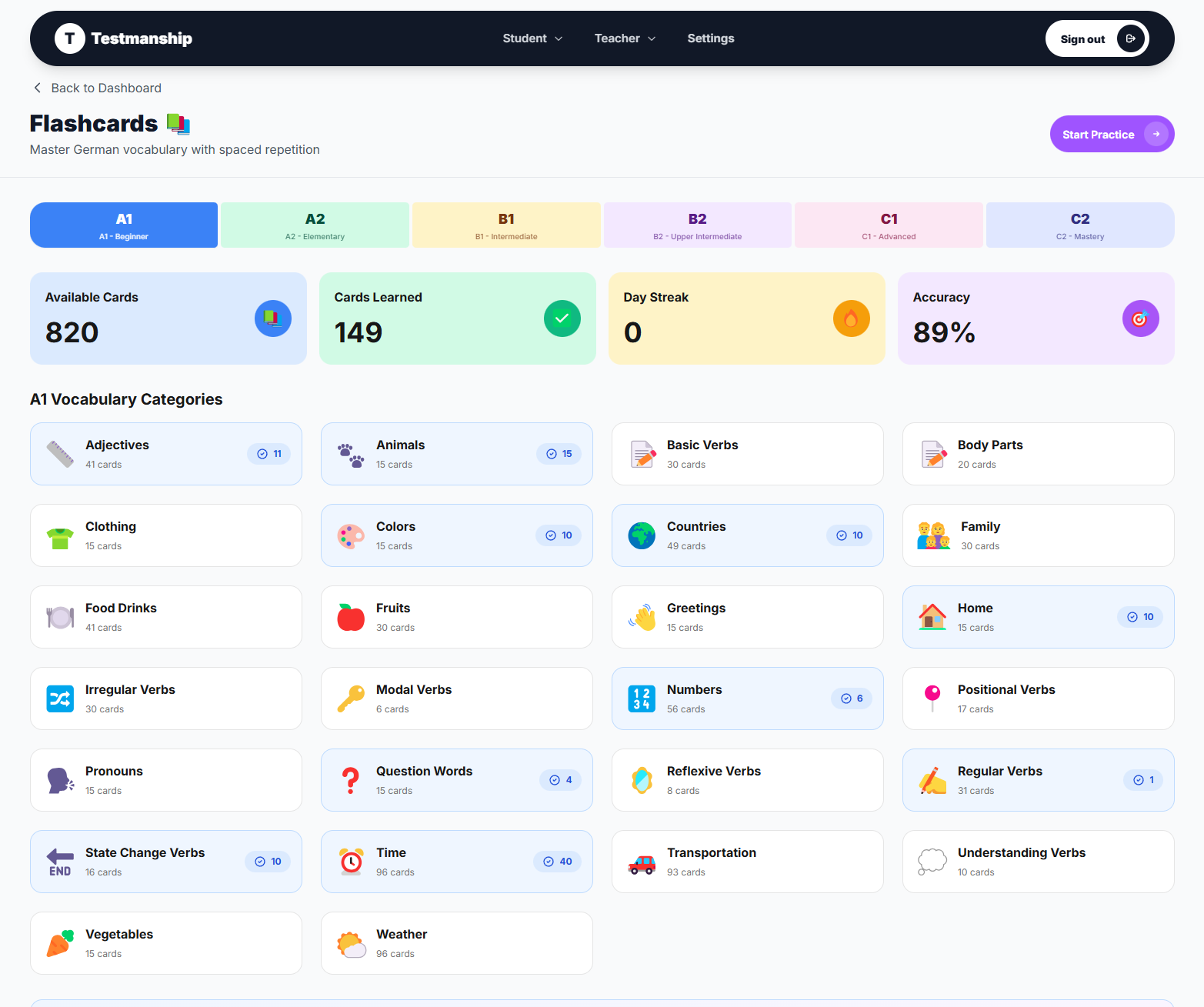This screenshot has height=1007, width=1204.
Task: Click the Testmanship logo icon
Action: [69, 38]
